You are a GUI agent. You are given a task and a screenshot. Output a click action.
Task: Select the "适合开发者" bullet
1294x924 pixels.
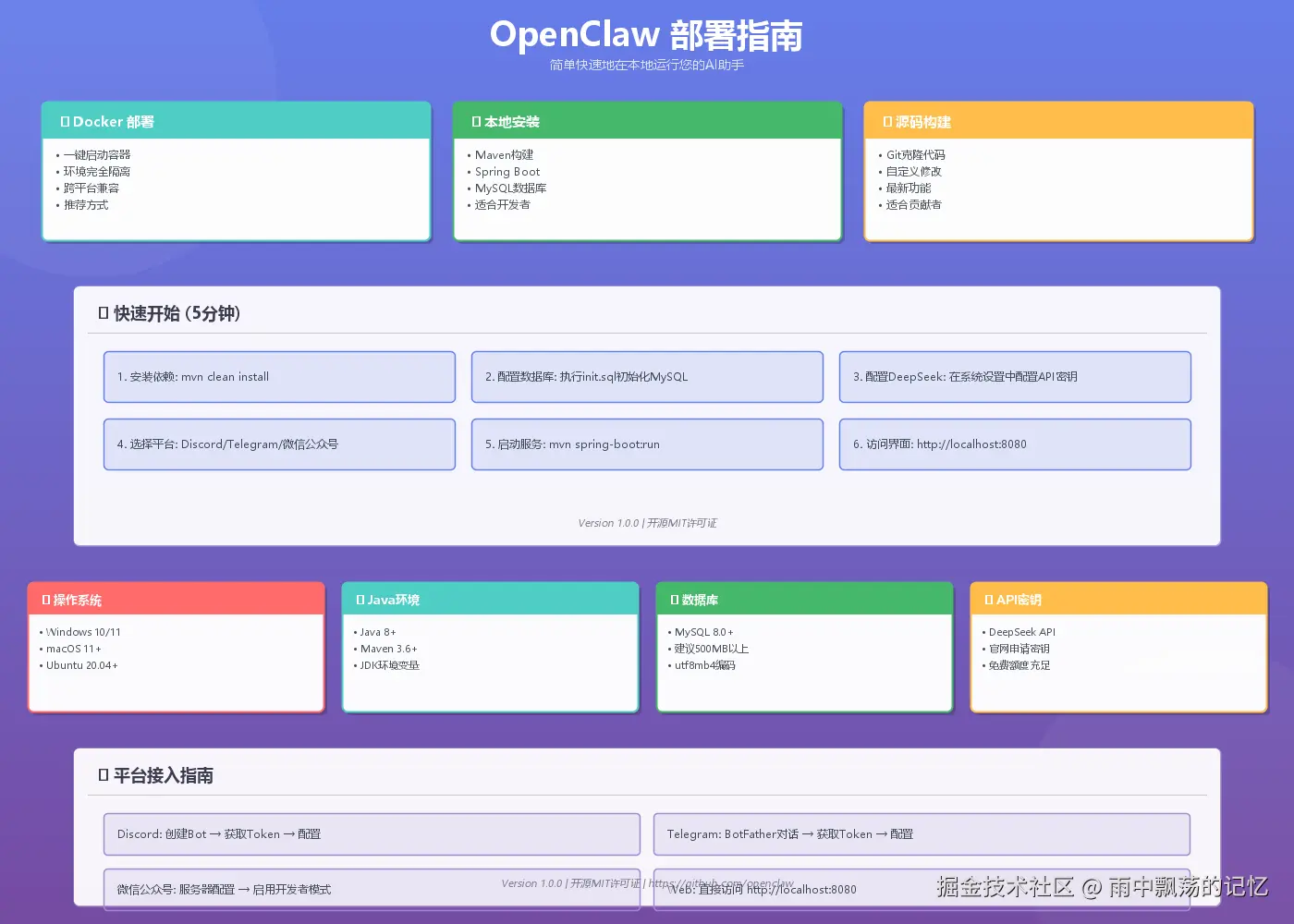pyautogui.click(x=498, y=205)
